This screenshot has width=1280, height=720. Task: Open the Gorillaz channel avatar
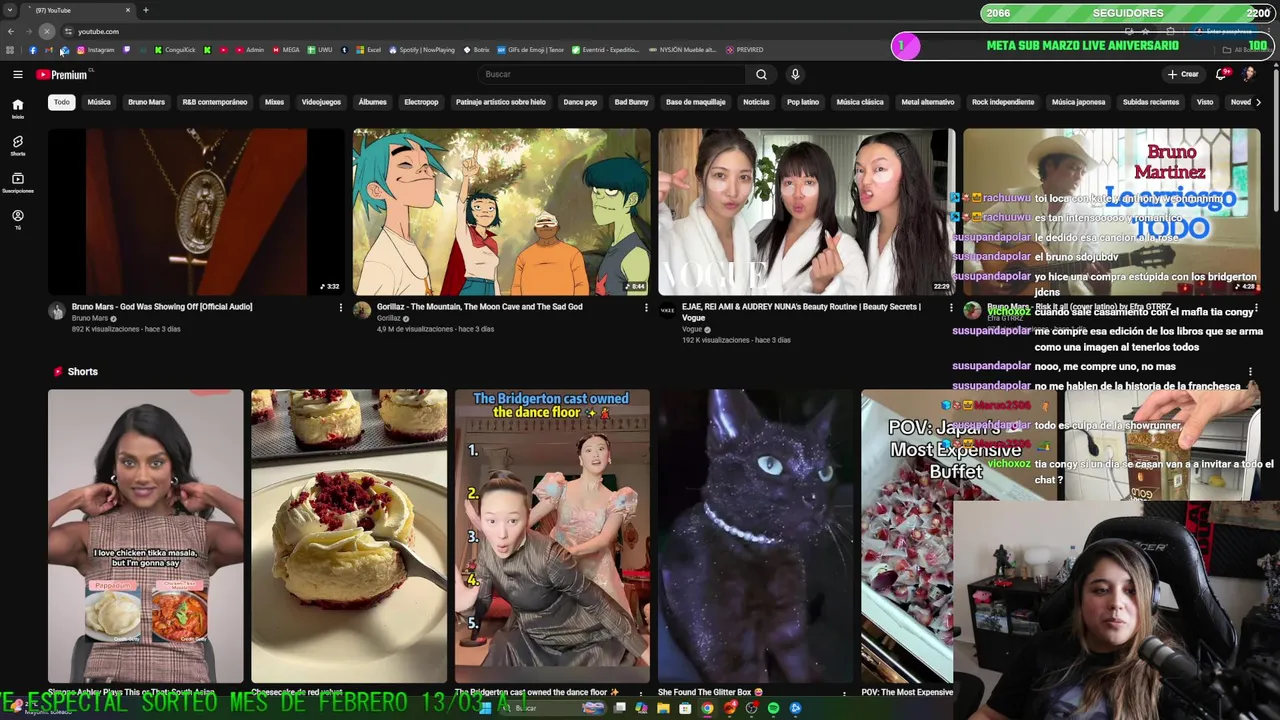coord(362,311)
